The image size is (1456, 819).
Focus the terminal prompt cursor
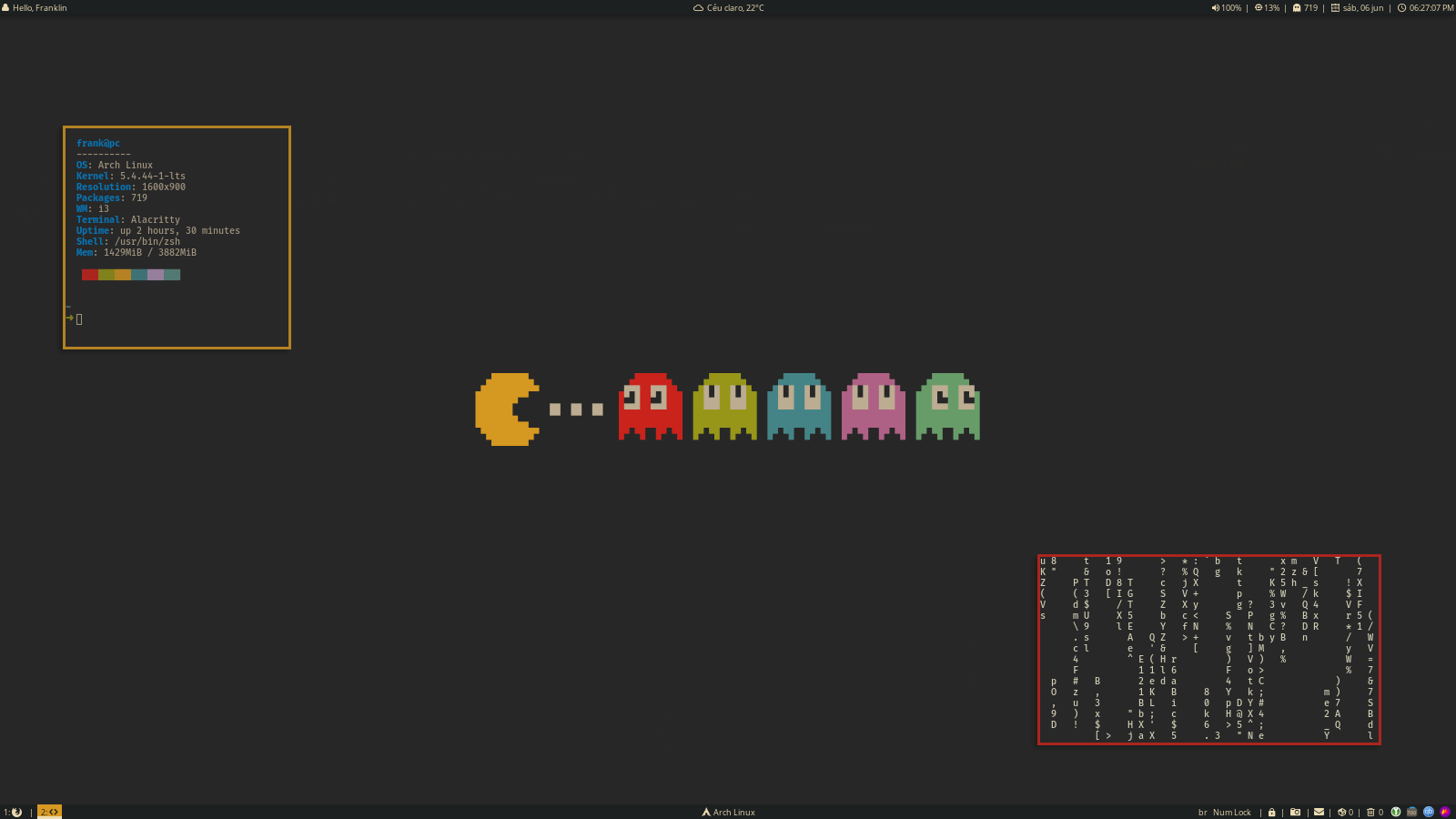click(x=79, y=319)
